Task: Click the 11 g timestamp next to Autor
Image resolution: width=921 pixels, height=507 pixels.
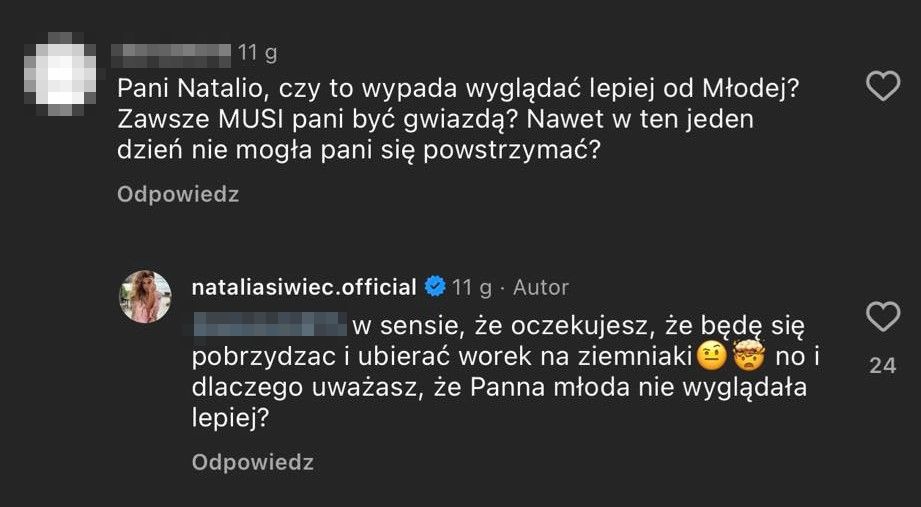Action: (472, 288)
